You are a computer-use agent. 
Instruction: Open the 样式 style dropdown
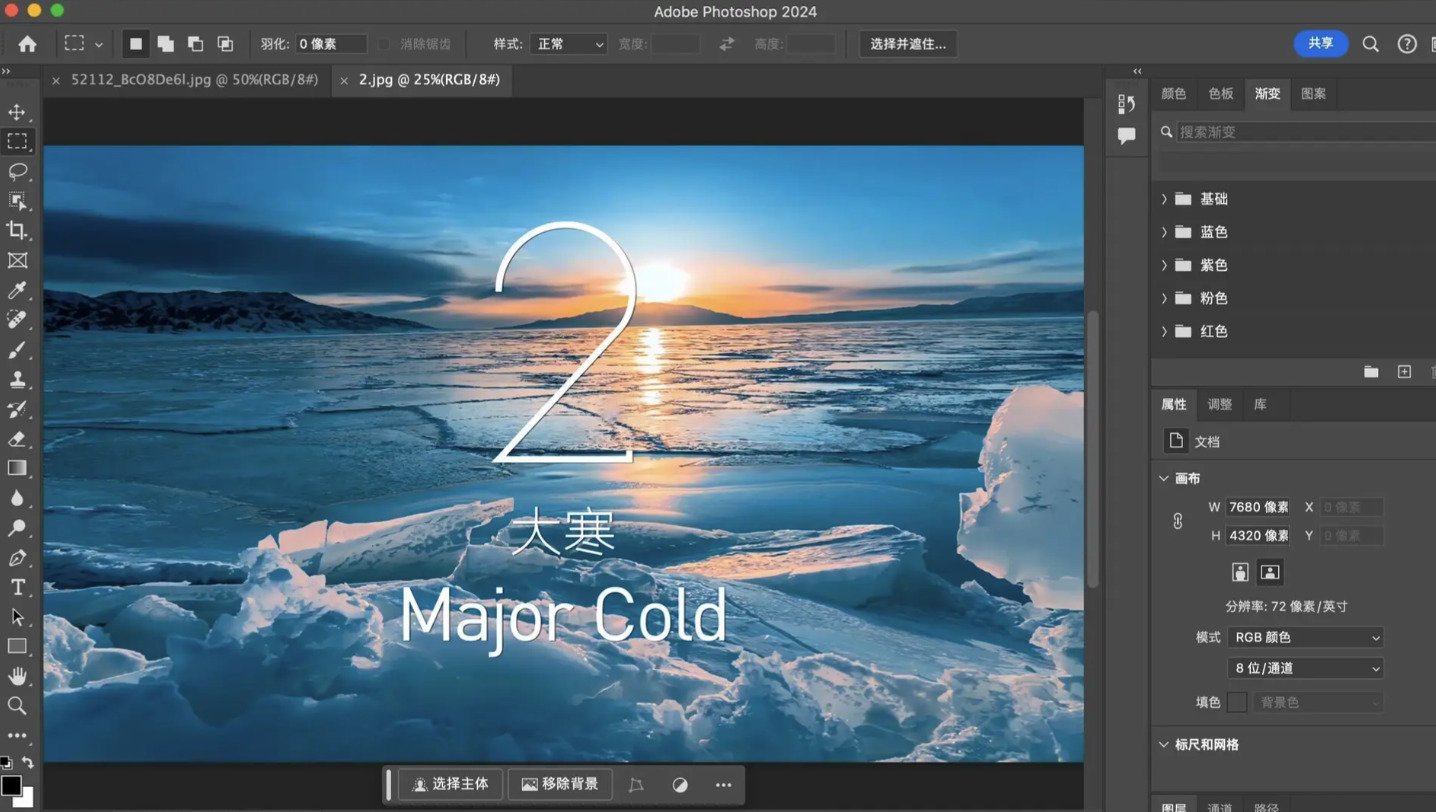click(x=569, y=44)
